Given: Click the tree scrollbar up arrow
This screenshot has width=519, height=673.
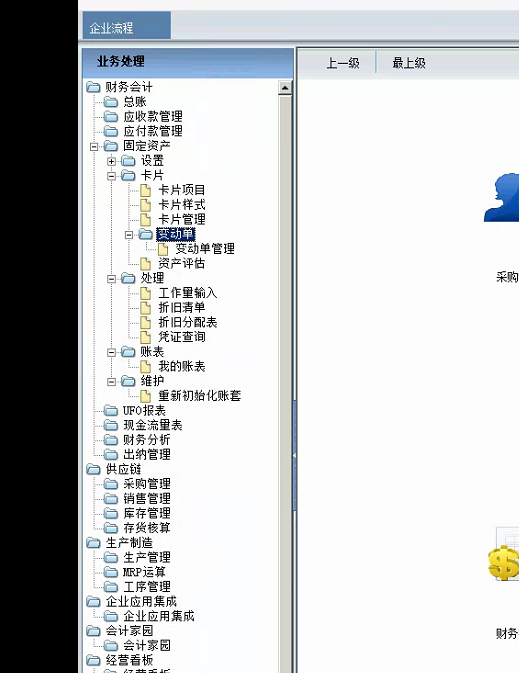Looking at the screenshot, I should point(285,88).
